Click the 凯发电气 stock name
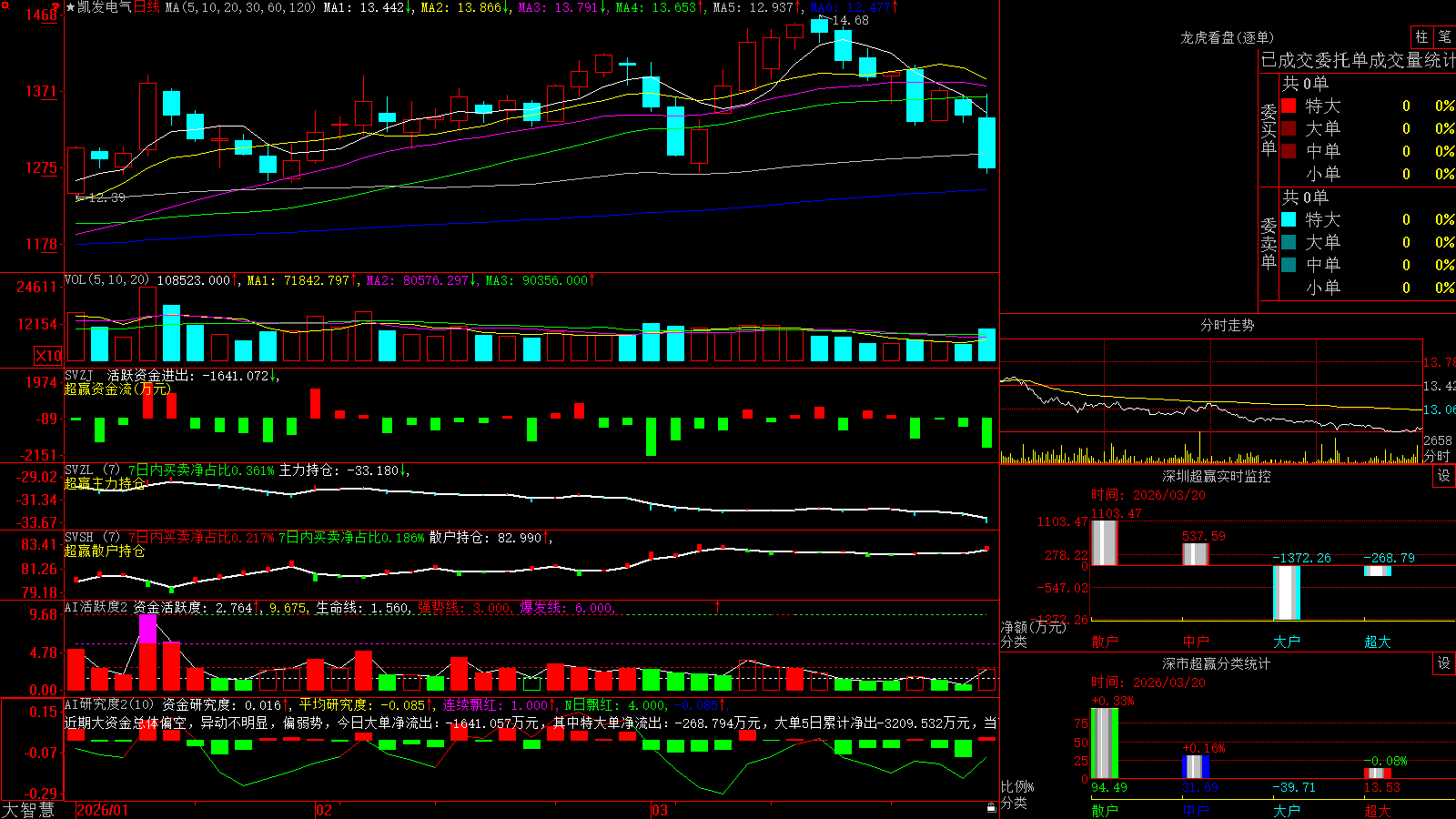This screenshot has width=1456, height=819. (104, 7)
